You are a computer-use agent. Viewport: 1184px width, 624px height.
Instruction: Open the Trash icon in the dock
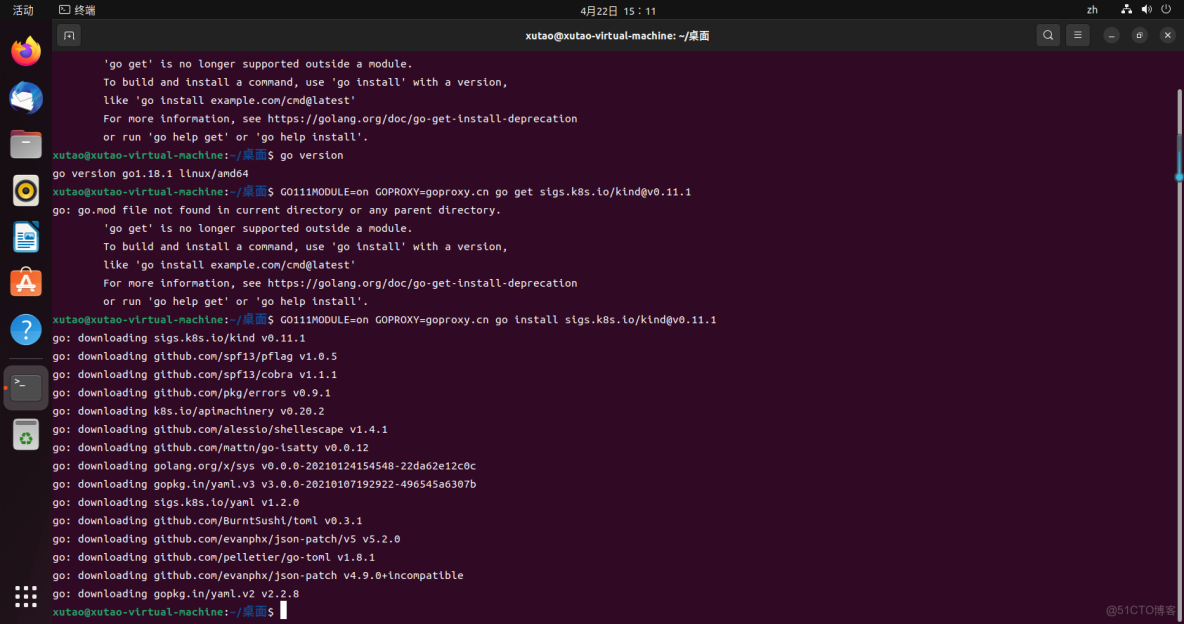(x=25, y=434)
